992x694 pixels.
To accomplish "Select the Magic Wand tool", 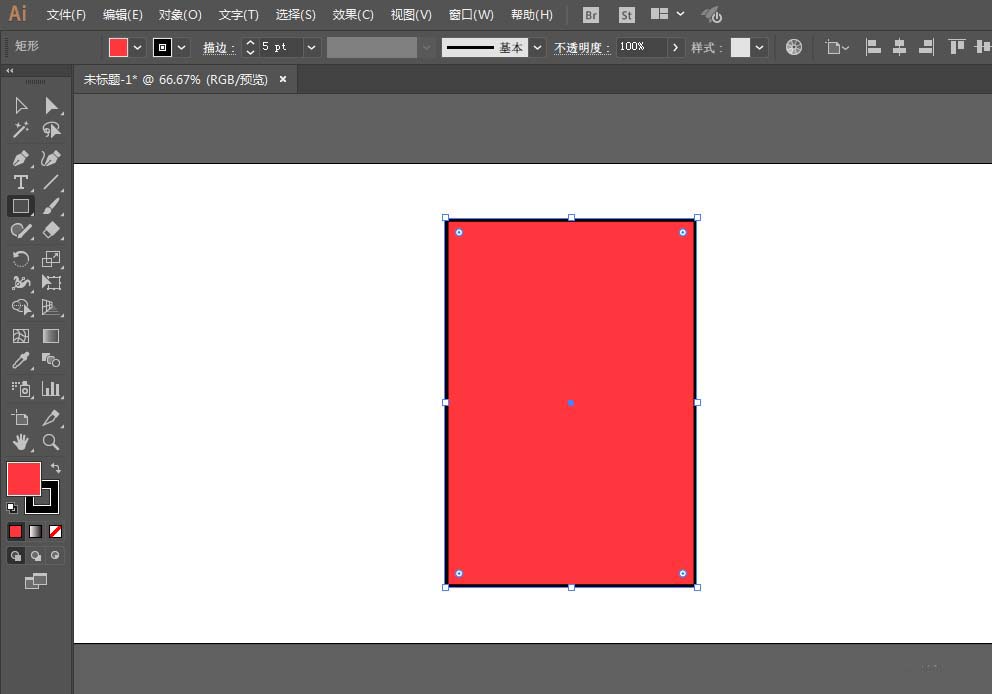I will (x=21, y=130).
